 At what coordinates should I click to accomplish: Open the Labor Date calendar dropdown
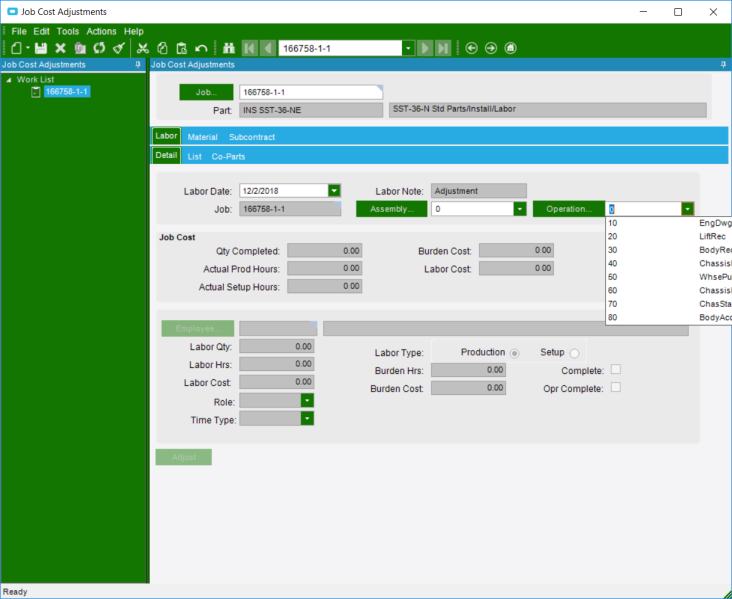tap(334, 190)
